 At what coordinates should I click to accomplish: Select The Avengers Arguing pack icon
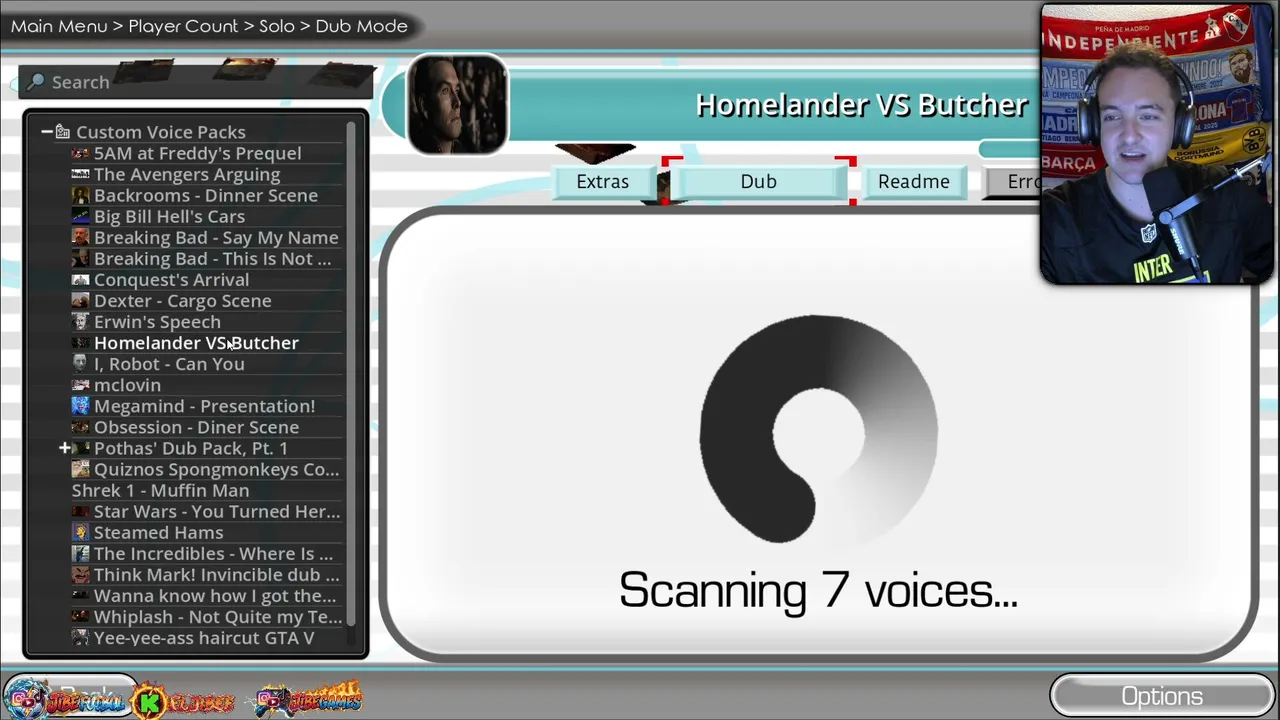click(80, 174)
